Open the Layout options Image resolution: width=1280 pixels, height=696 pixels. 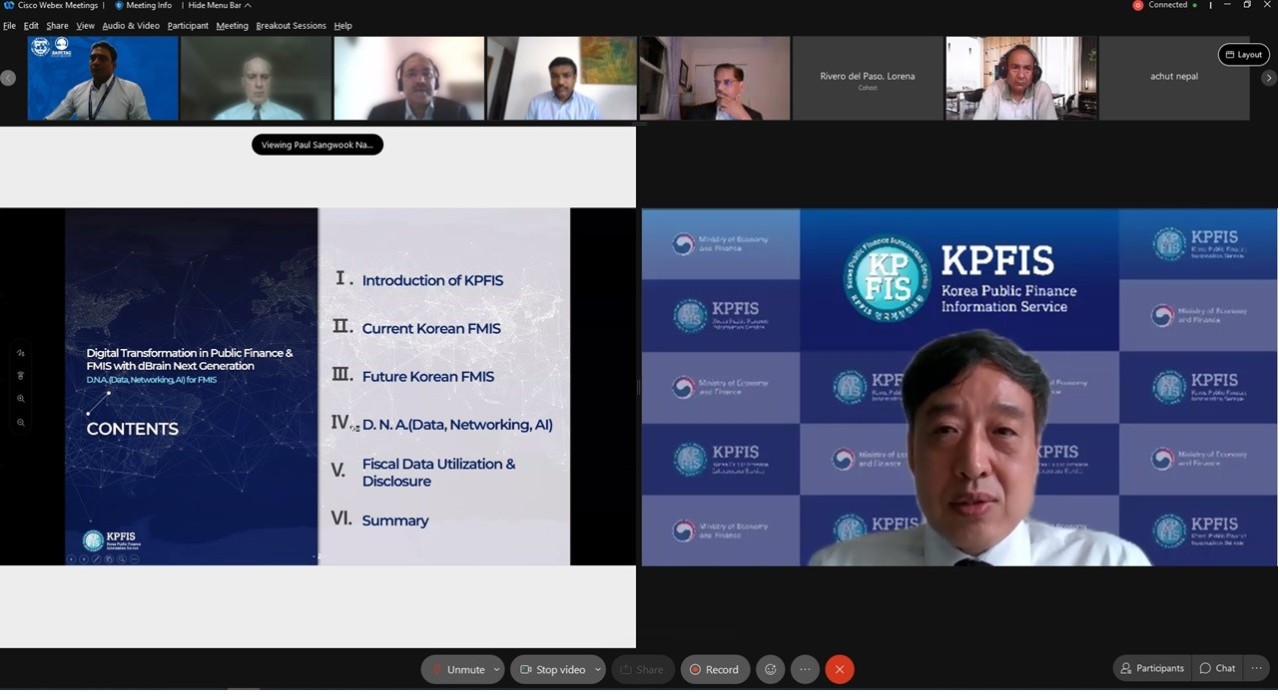(1243, 55)
